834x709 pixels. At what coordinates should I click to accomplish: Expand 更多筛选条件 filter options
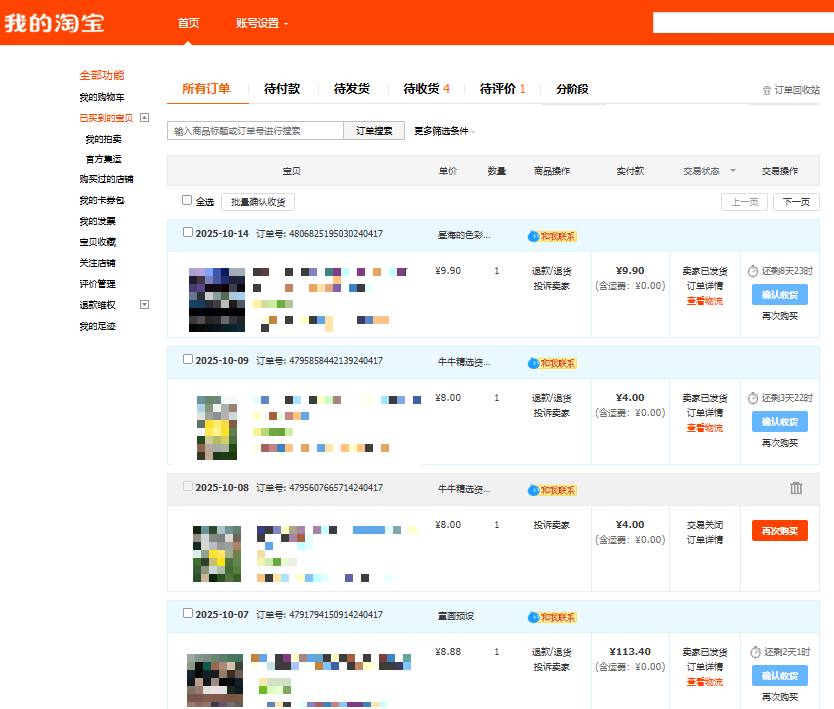tap(444, 131)
